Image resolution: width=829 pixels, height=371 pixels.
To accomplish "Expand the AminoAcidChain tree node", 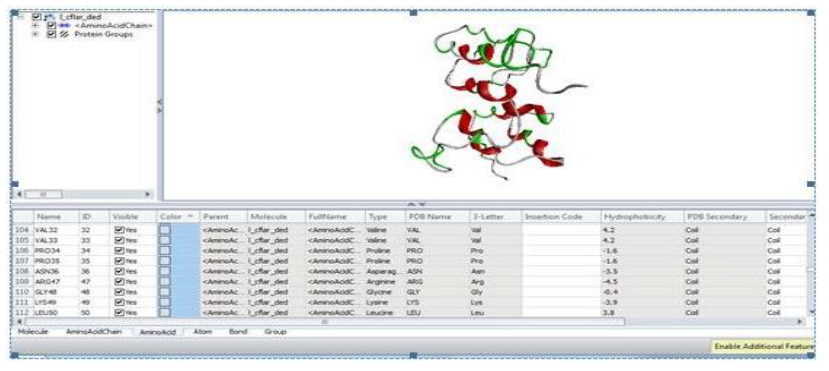I will coord(35,25).
